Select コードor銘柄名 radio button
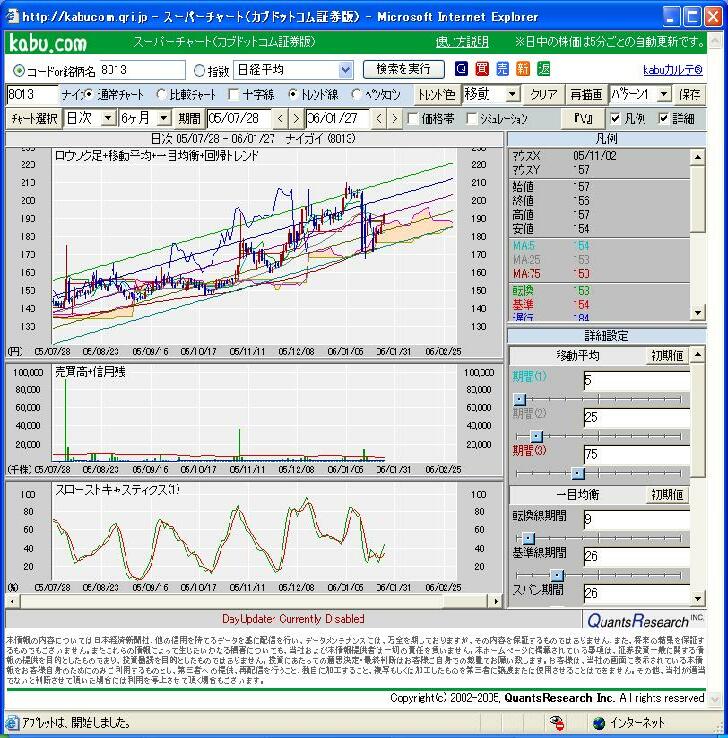The height and width of the screenshot is (738, 728). click(19, 71)
